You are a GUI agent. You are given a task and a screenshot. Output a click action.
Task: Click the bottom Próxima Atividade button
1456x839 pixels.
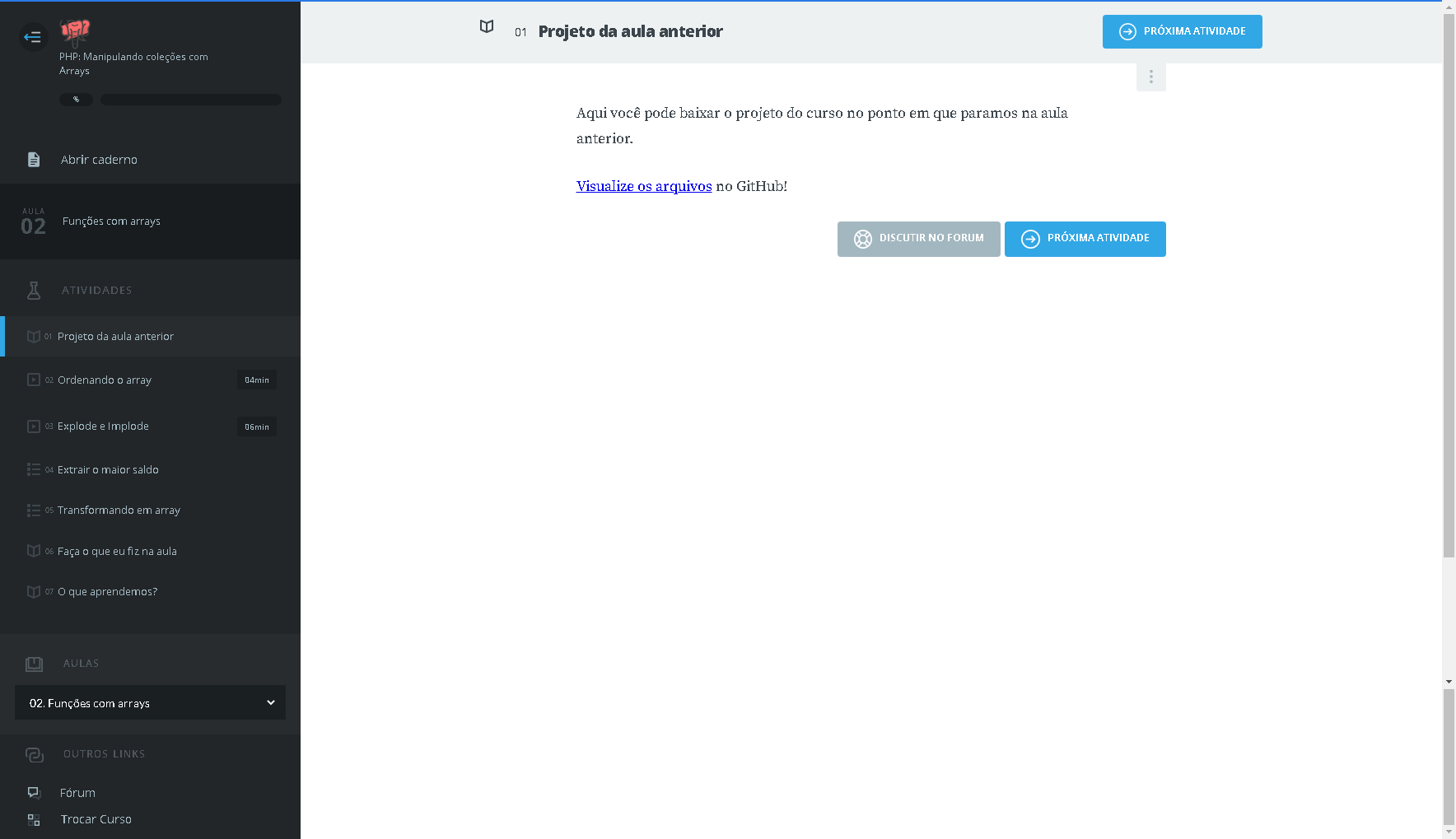[x=1085, y=239]
